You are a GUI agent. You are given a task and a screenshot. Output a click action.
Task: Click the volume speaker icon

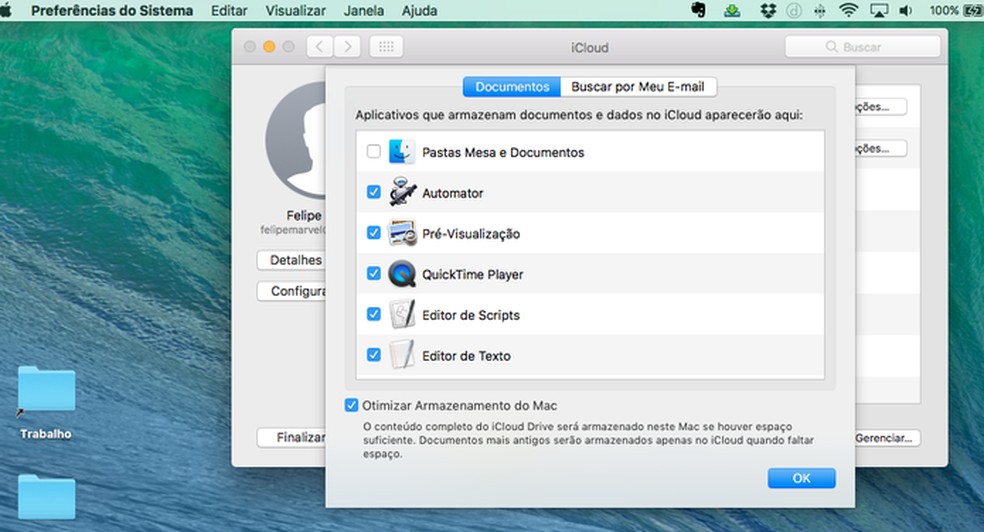tap(906, 11)
